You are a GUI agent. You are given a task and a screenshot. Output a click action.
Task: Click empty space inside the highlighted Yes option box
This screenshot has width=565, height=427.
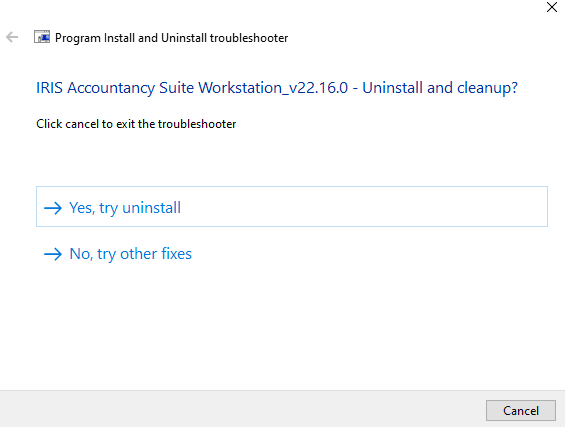point(360,206)
